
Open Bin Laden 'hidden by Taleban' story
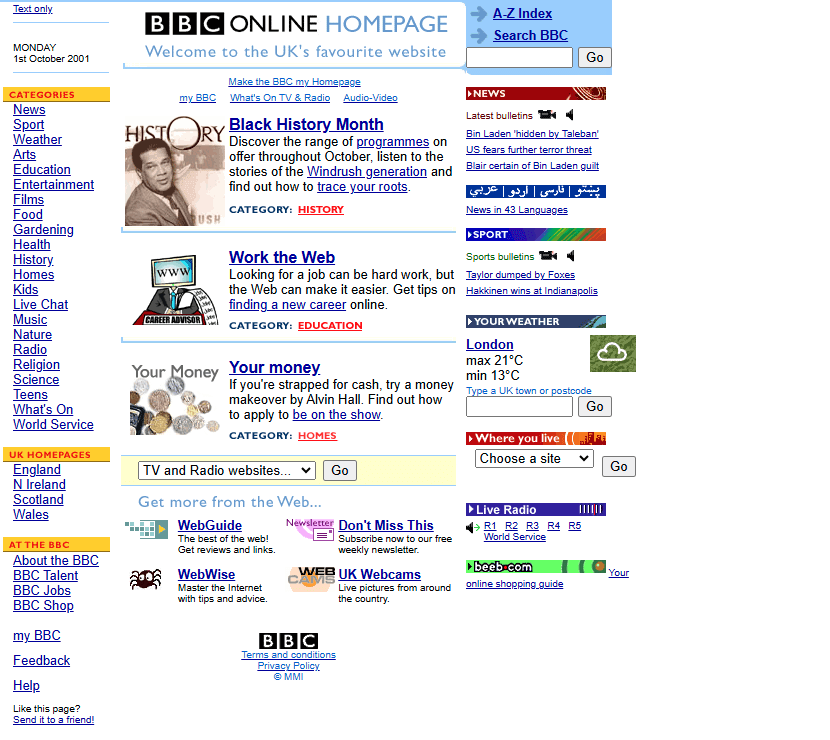(x=532, y=134)
